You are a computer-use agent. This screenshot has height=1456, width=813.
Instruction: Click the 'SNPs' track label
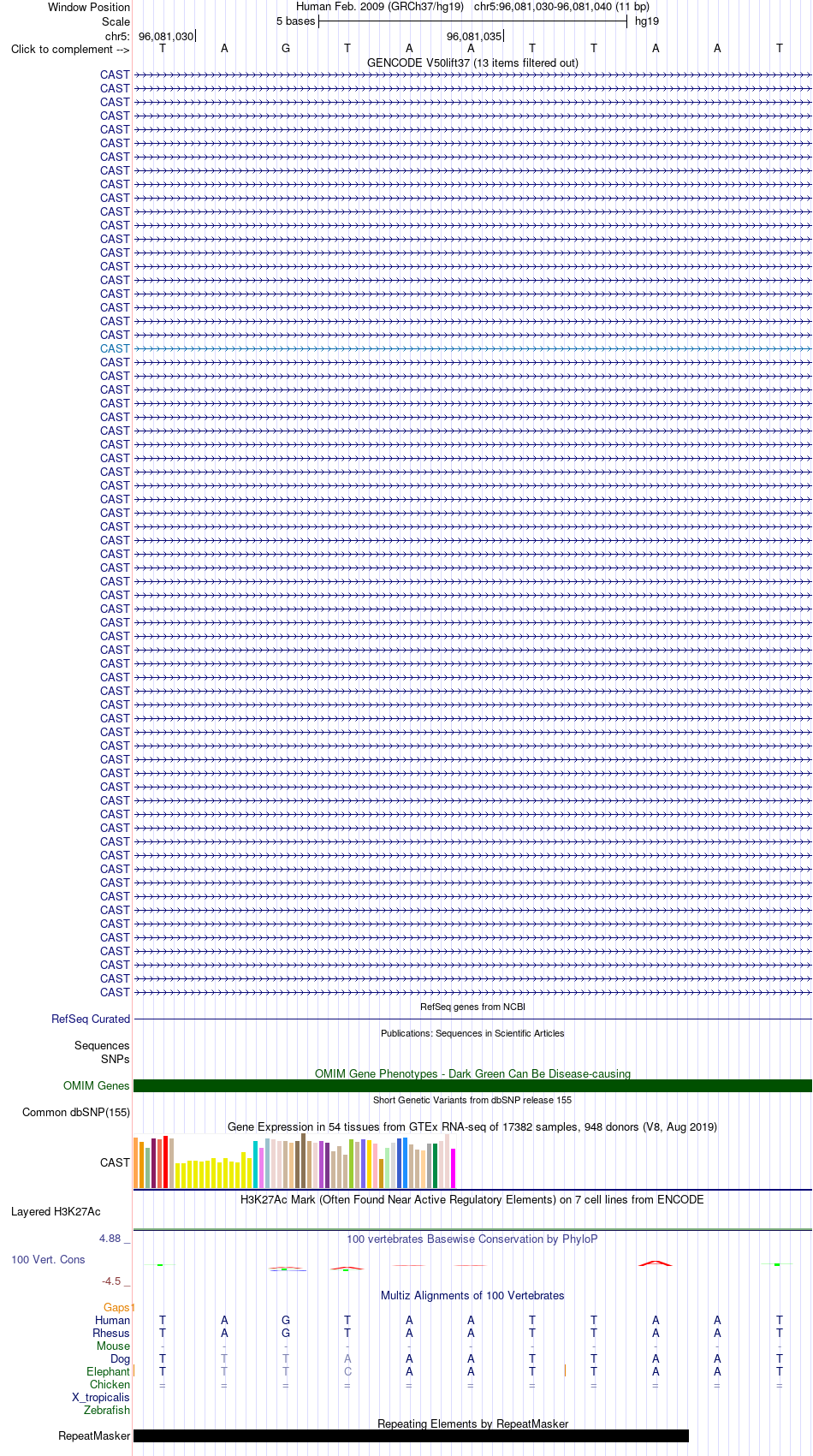(x=116, y=1059)
